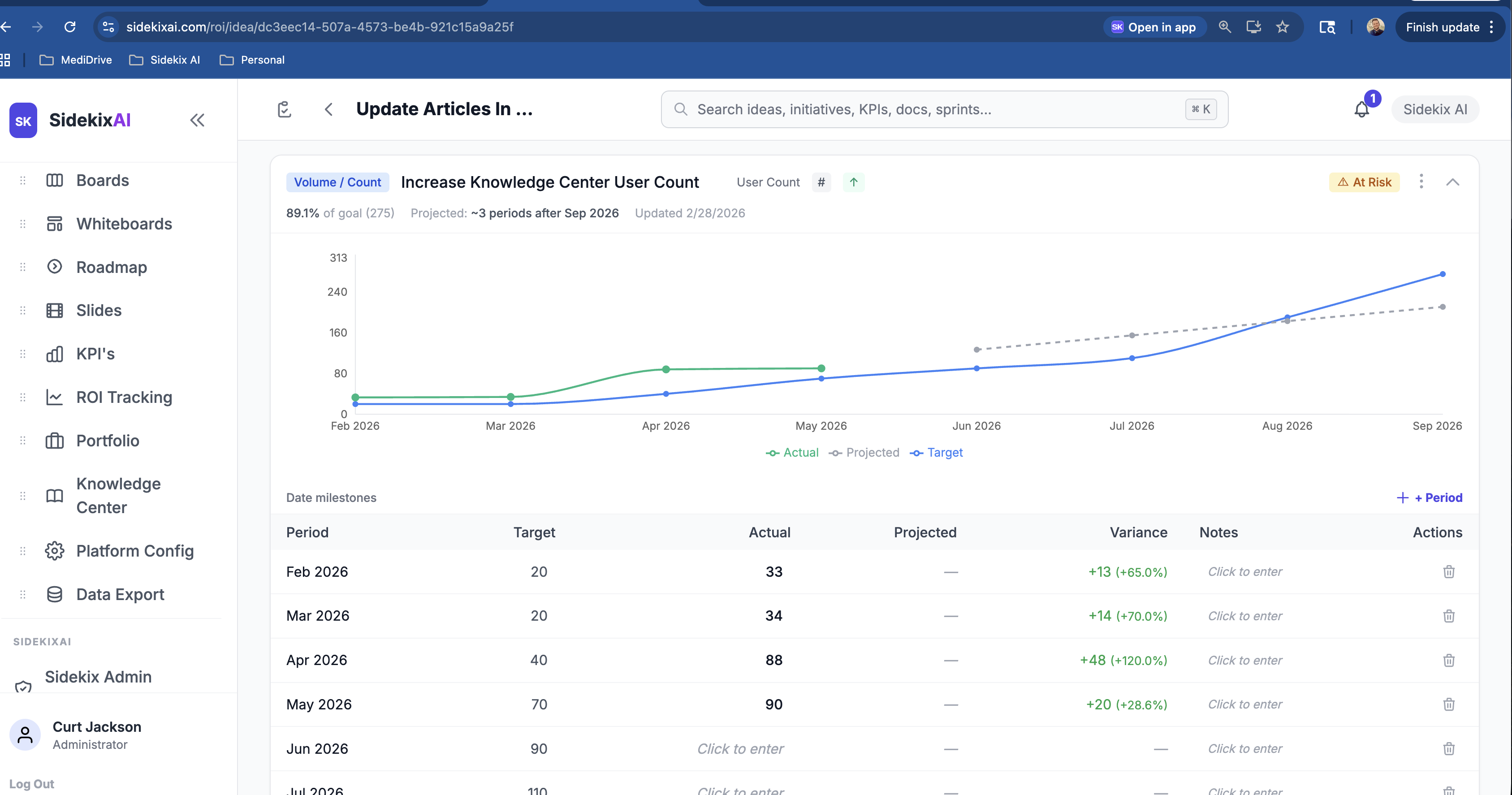Click the # unit badge

coord(821,182)
